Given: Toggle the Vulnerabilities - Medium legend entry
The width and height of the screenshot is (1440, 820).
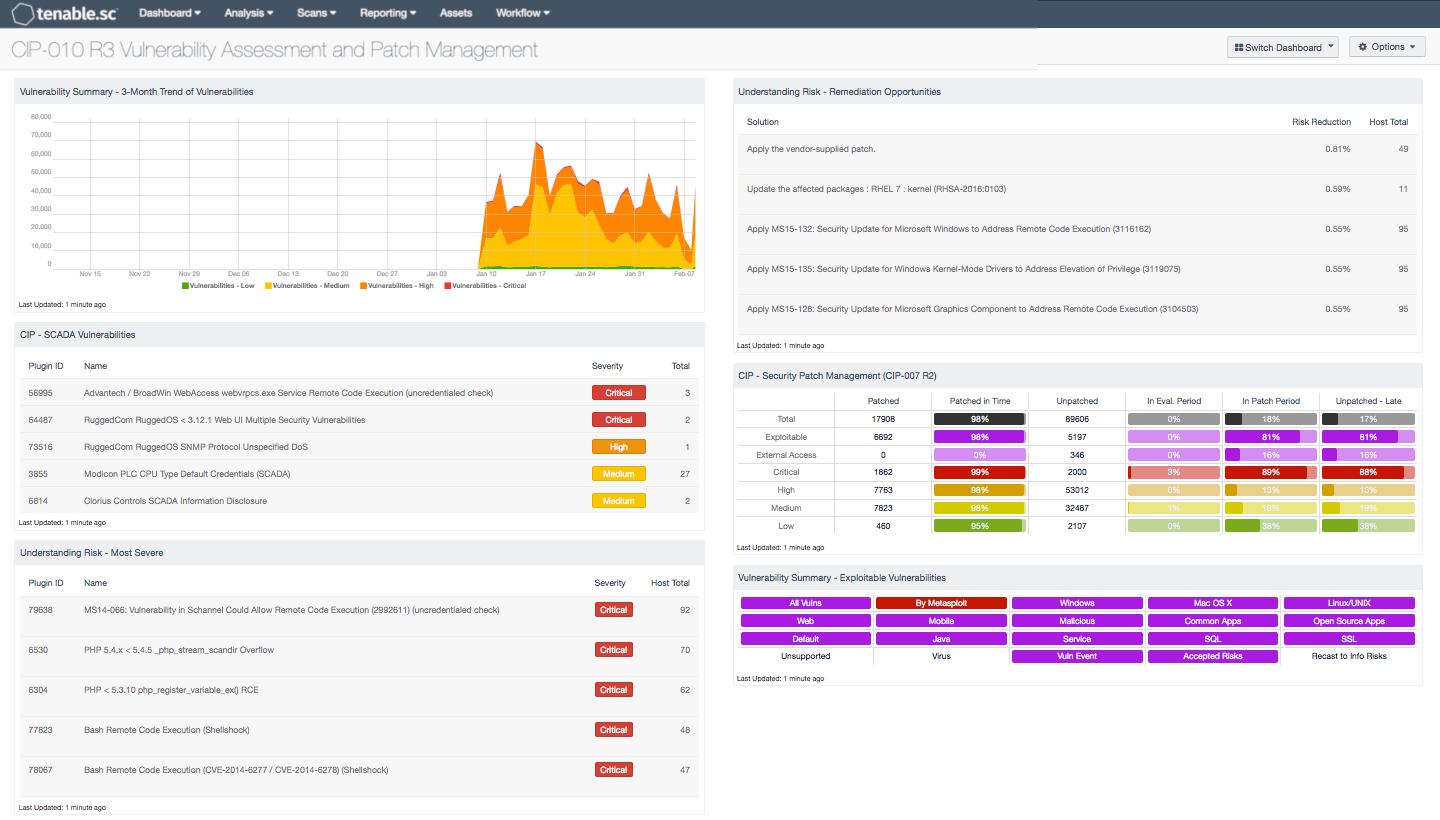Looking at the screenshot, I should click(x=308, y=285).
